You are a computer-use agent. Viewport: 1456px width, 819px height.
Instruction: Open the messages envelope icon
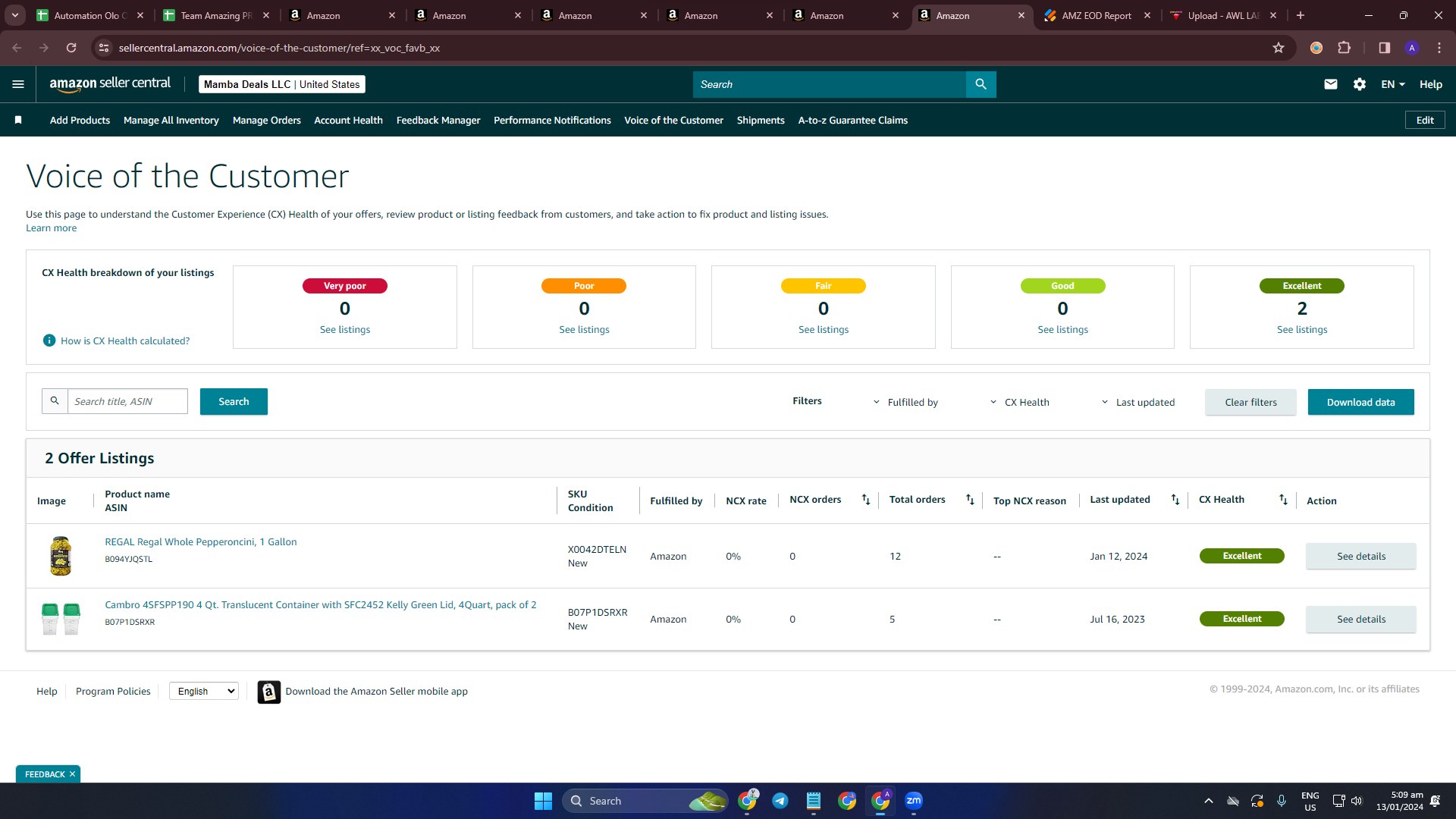(1331, 84)
